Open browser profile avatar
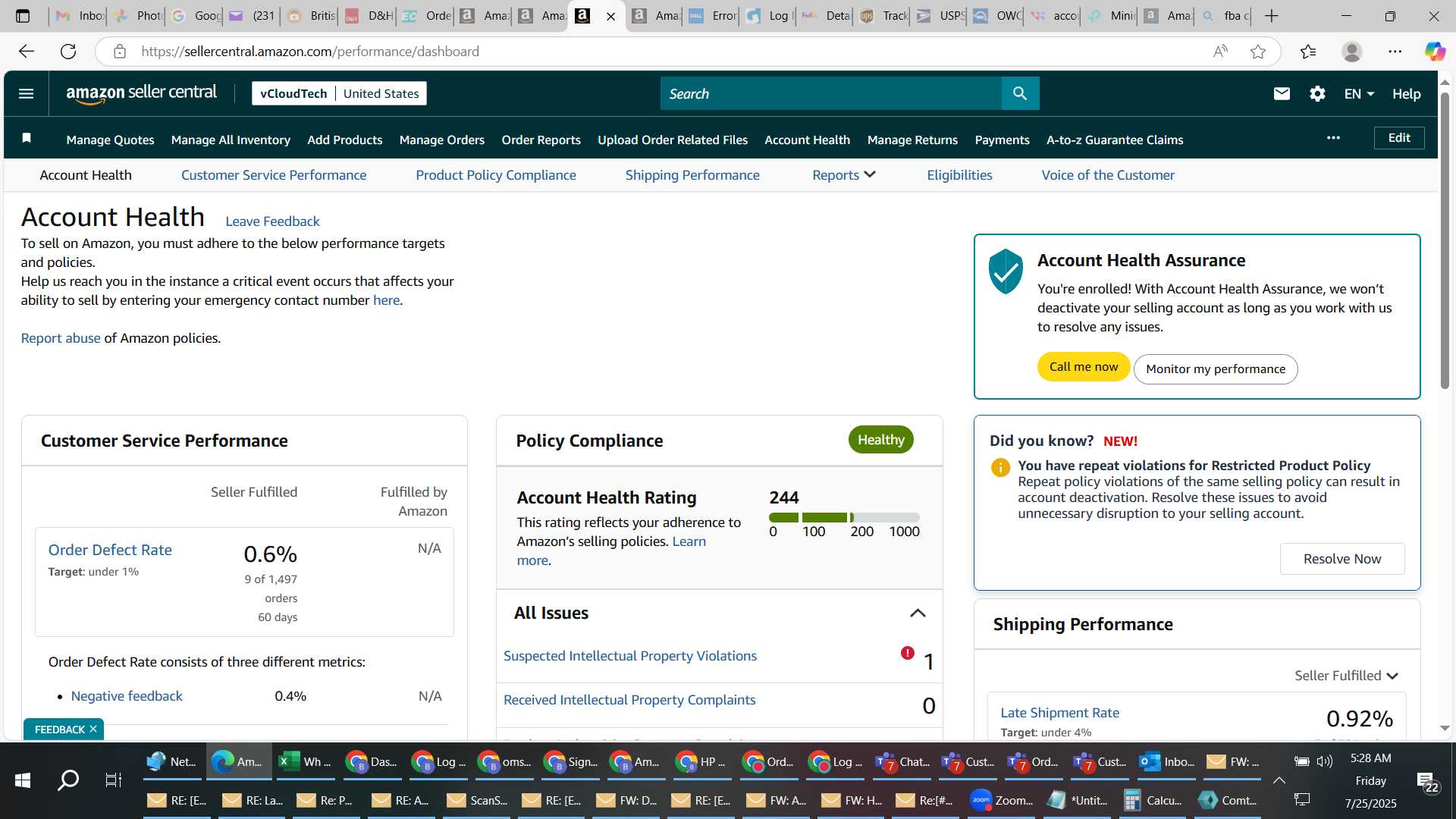This screenshot has height=819, width=1456. (x=1352, y=51)
